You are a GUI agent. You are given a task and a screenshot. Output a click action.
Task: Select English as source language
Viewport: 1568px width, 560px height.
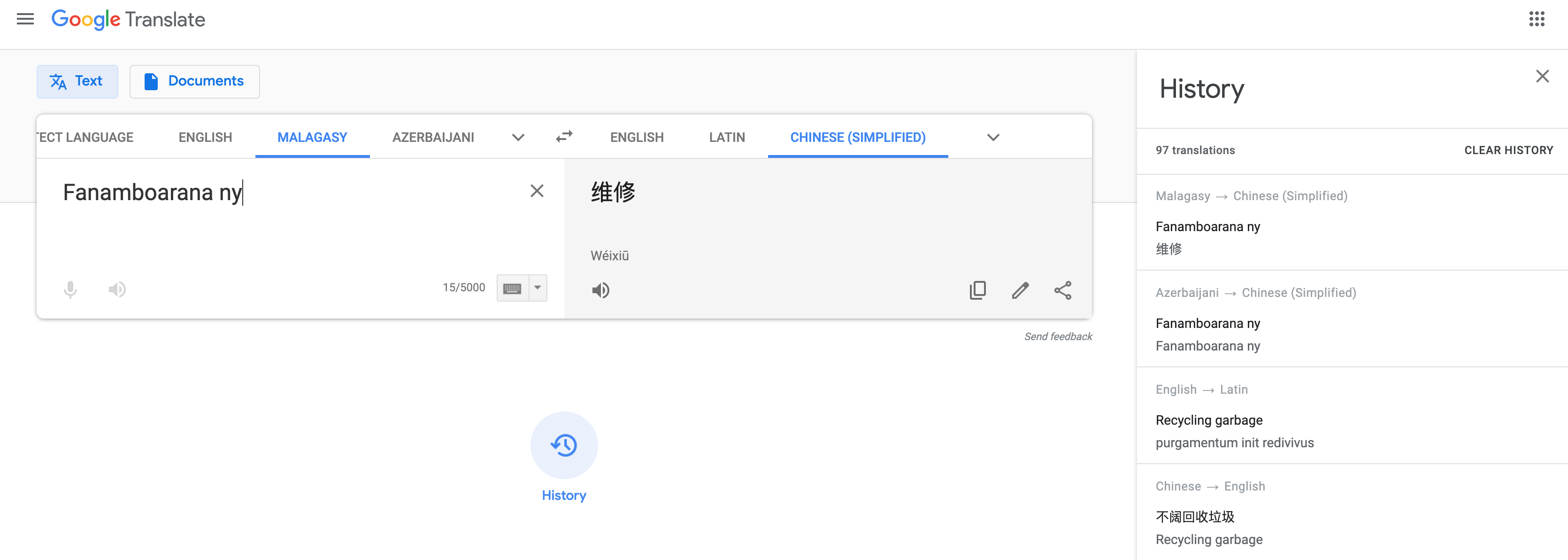coord(205,137)
